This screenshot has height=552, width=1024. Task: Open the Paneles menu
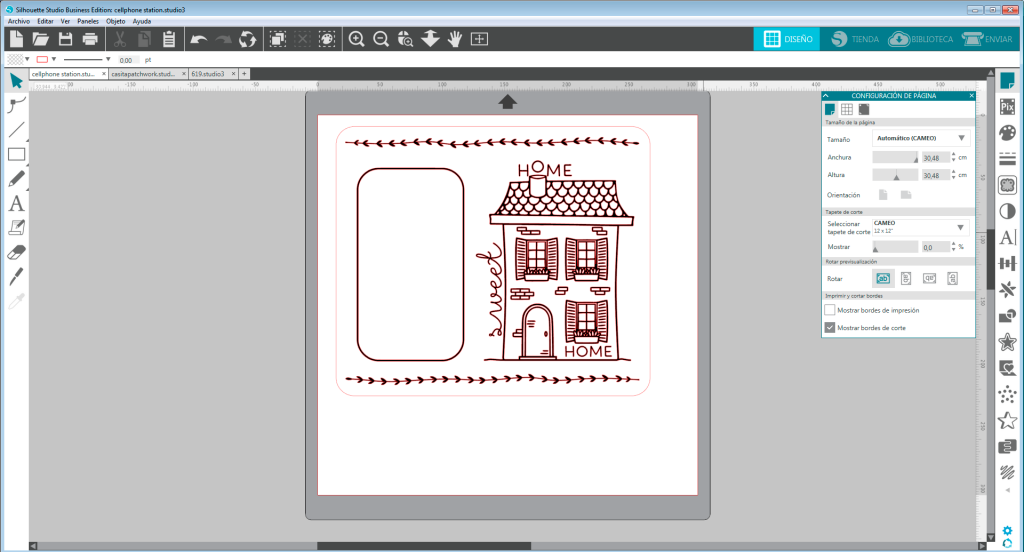[87, 20]
